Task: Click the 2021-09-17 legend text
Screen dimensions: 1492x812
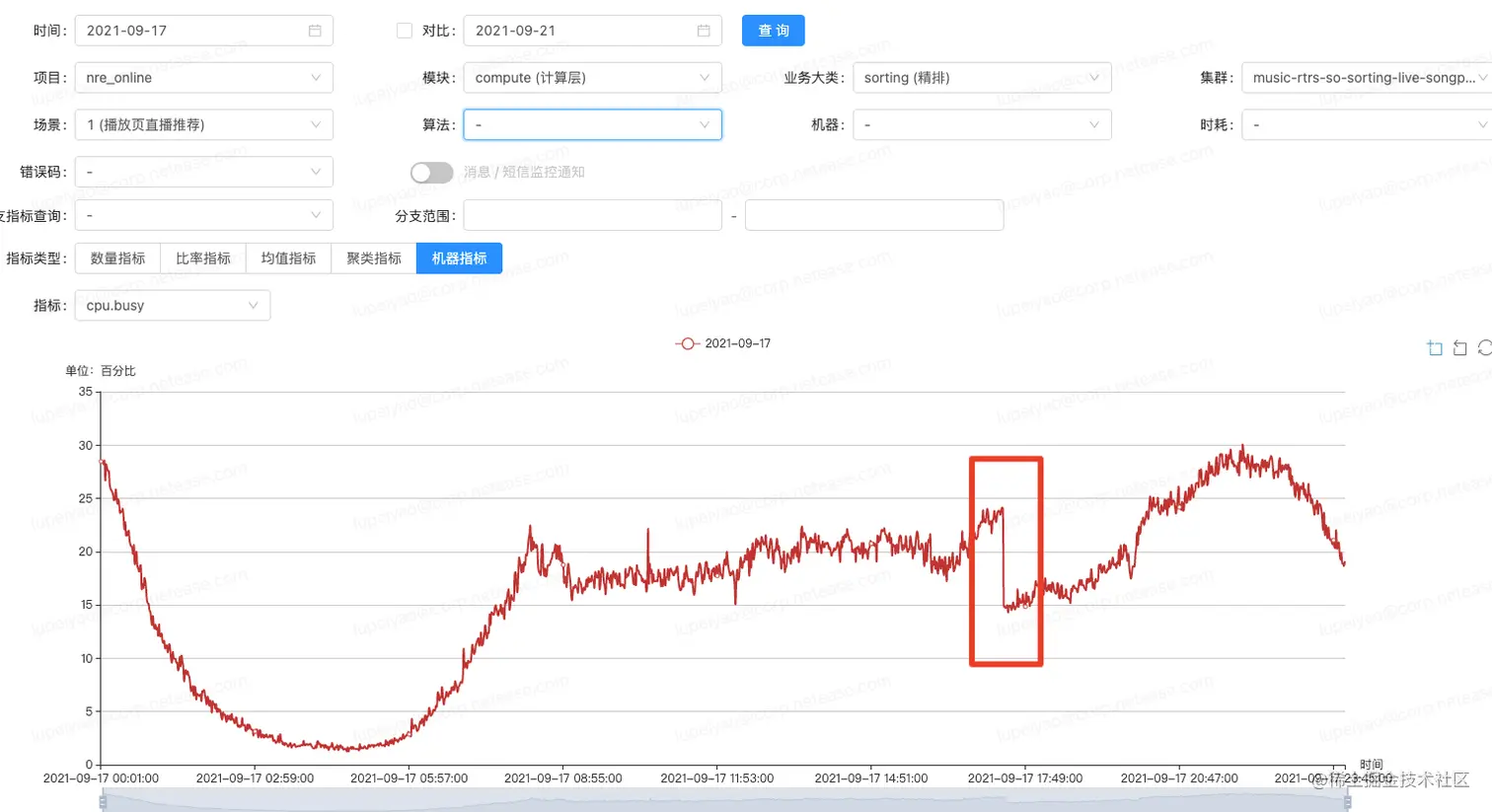Action: 738,343
